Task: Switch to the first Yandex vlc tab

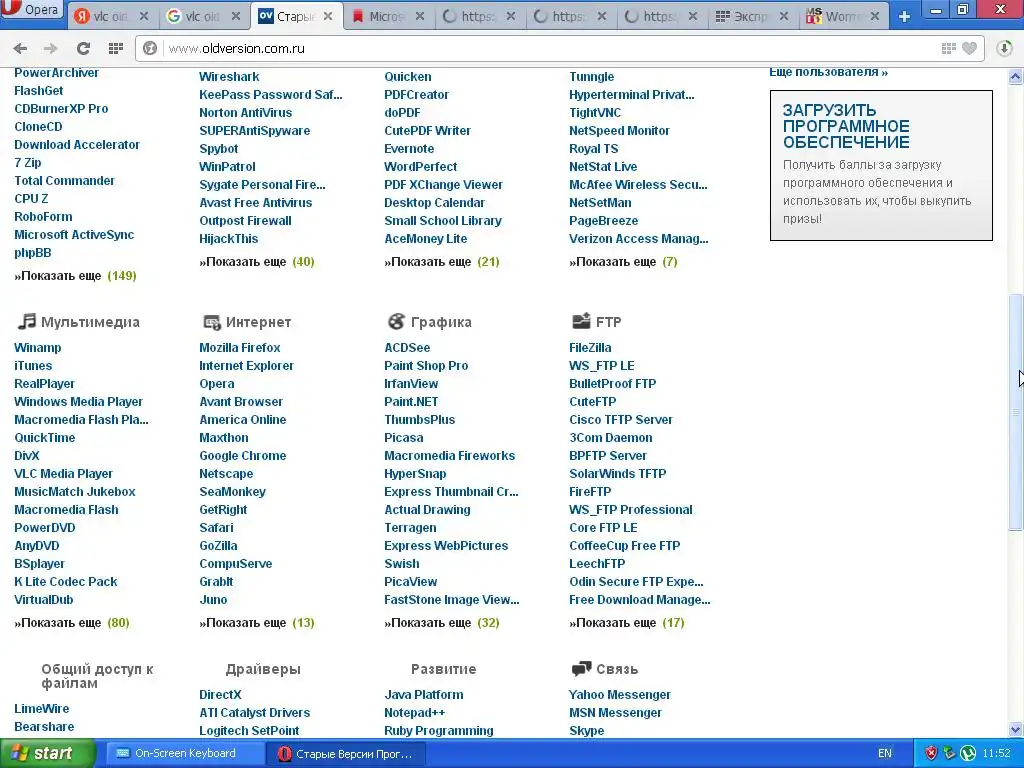Action: 111,16
